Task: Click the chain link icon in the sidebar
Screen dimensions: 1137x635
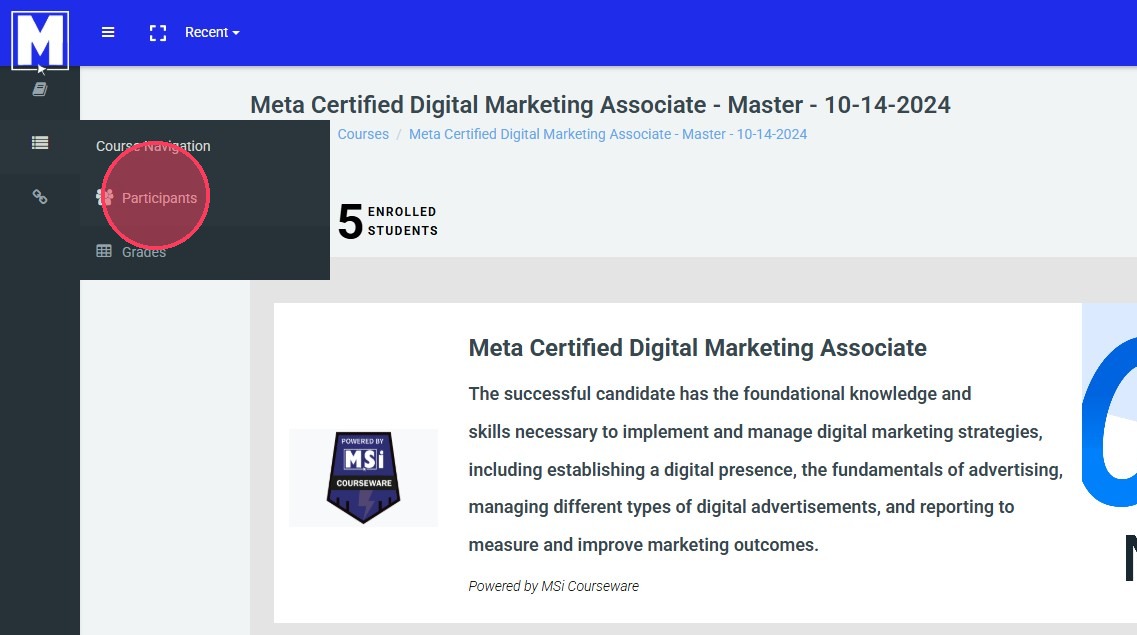Action: (x=40, y=197)
